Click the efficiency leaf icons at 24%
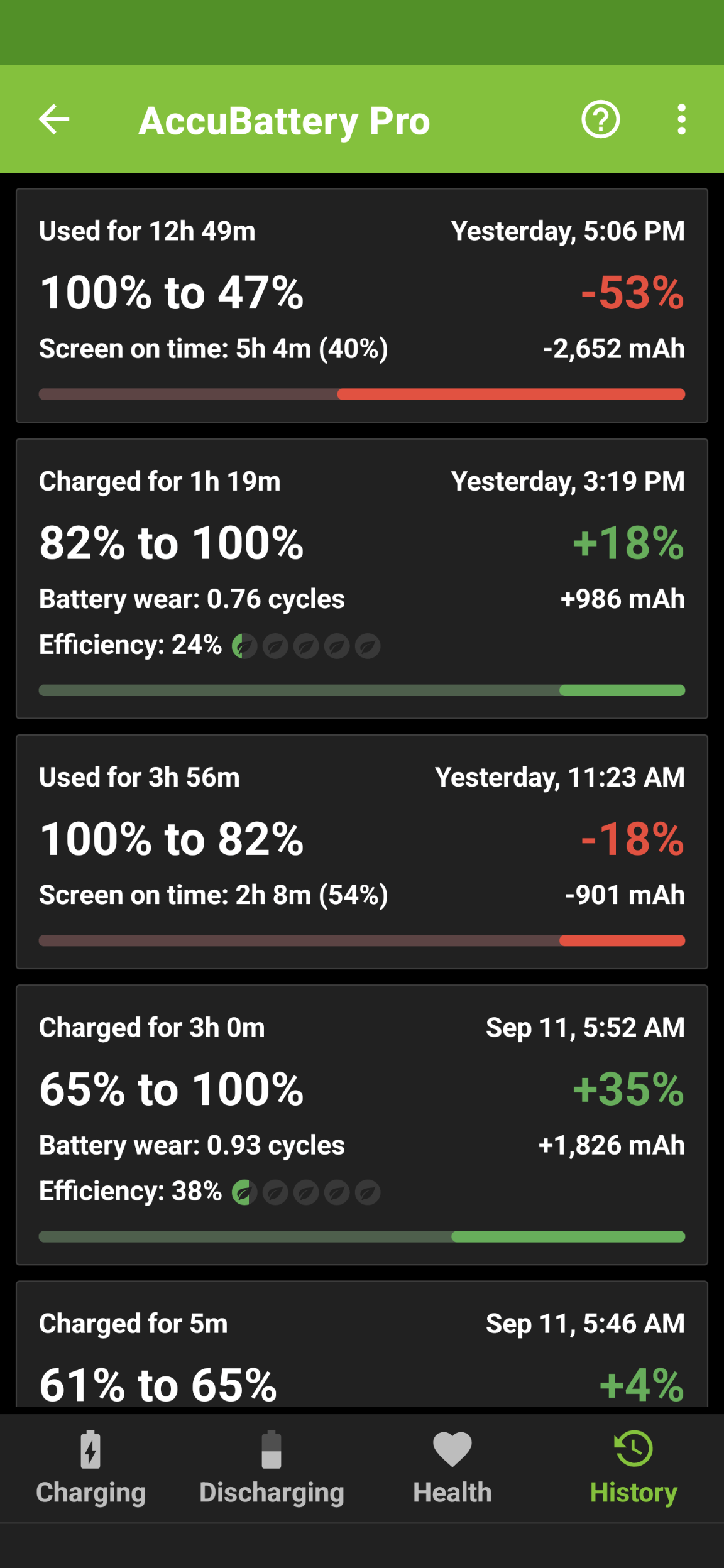The height and width of the screenshot is (1568, 724). [306, 646]
